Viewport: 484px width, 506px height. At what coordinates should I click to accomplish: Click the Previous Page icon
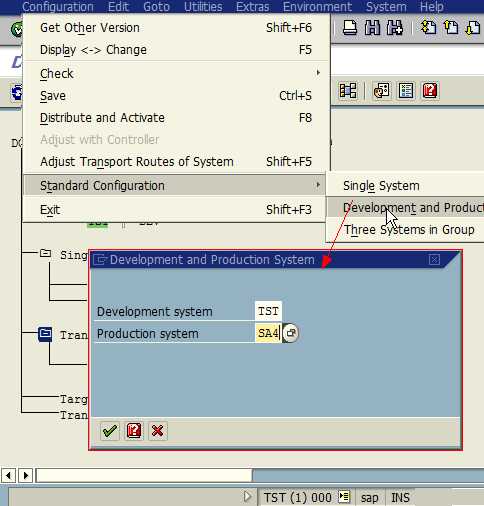point(451,28)
